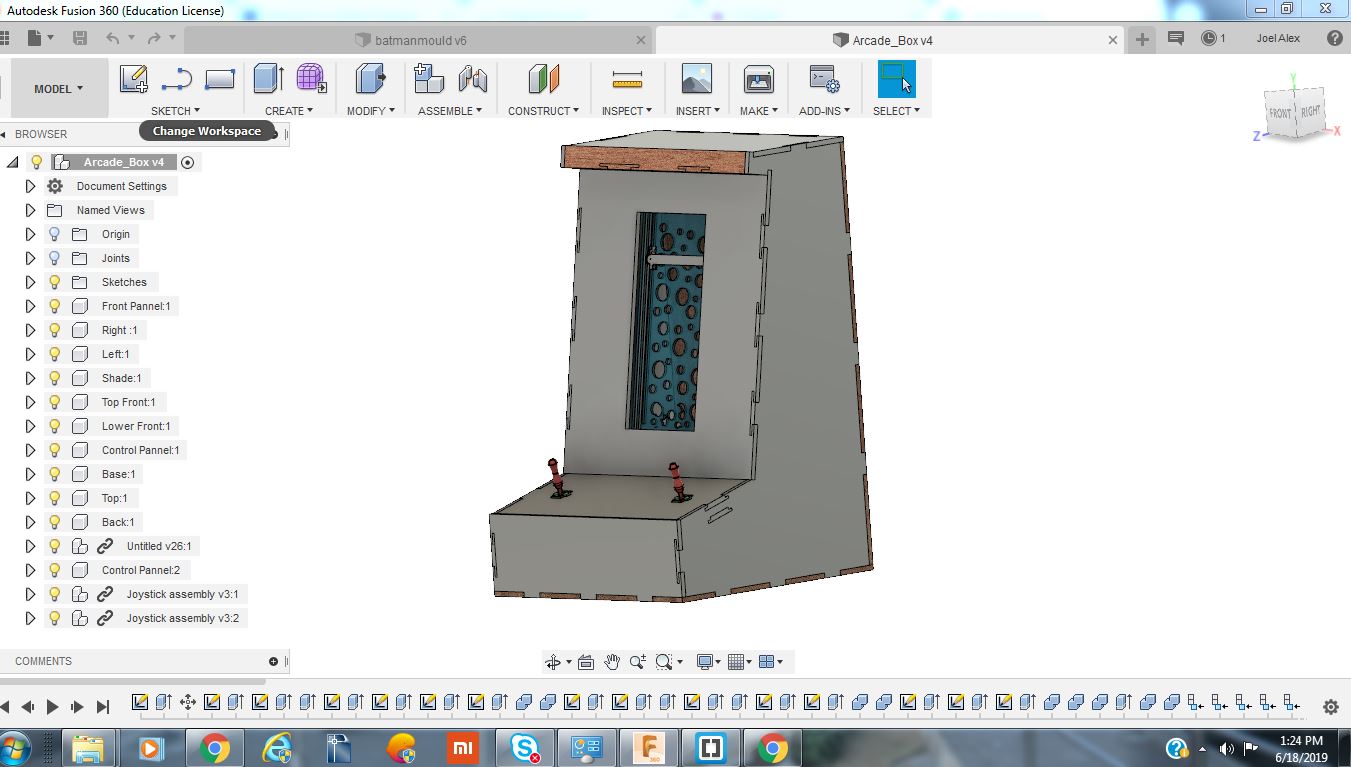Expand the Control Pannel:1 component
Viewport: 1351px width, 767px height.
click(30, 450)
